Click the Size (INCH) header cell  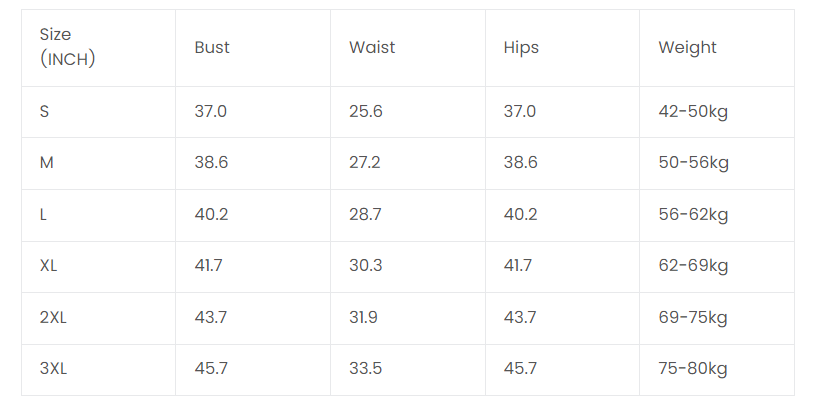[67, 47]
